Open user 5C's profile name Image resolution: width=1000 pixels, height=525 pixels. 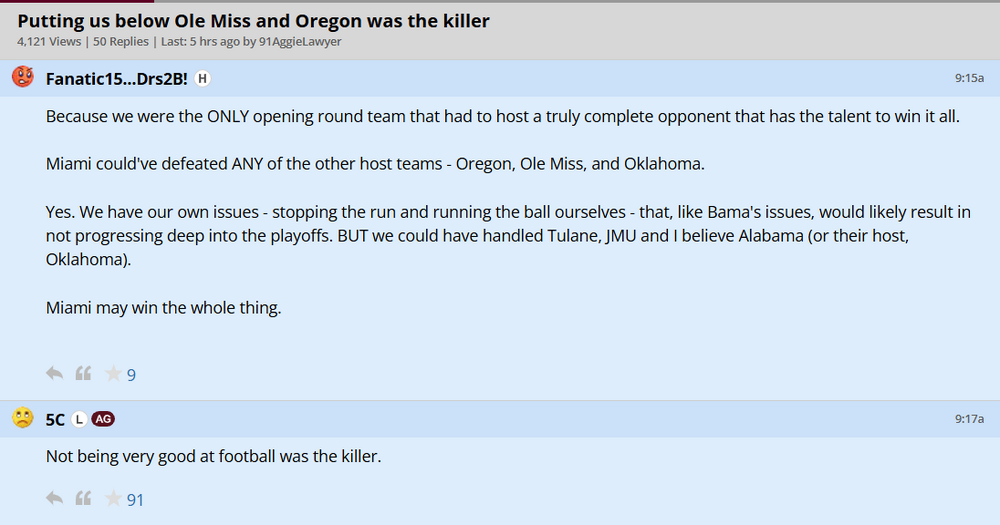pos(55,419)
